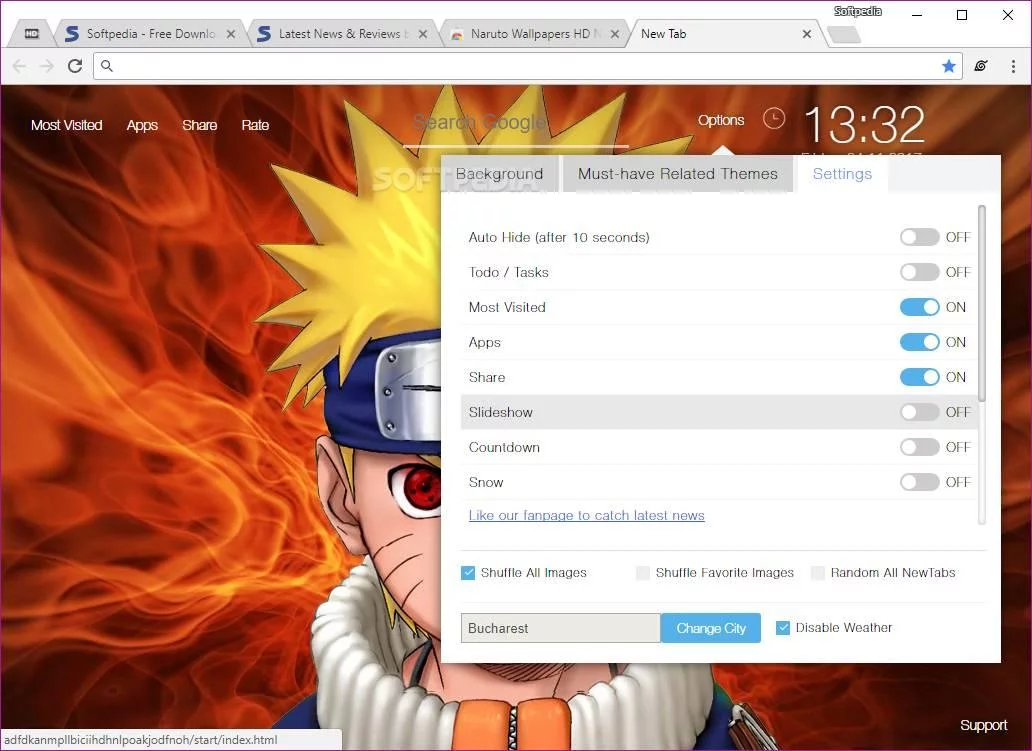Click the 13:32 clock display

(x=864, y=125)
